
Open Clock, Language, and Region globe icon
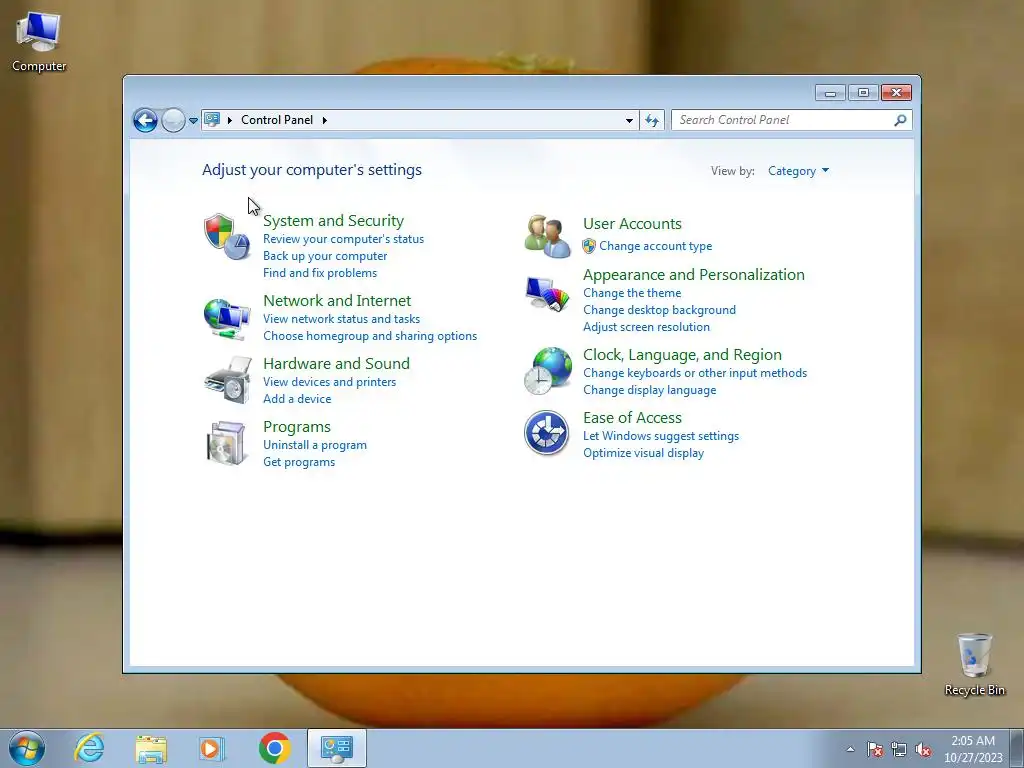pos(547,371)
